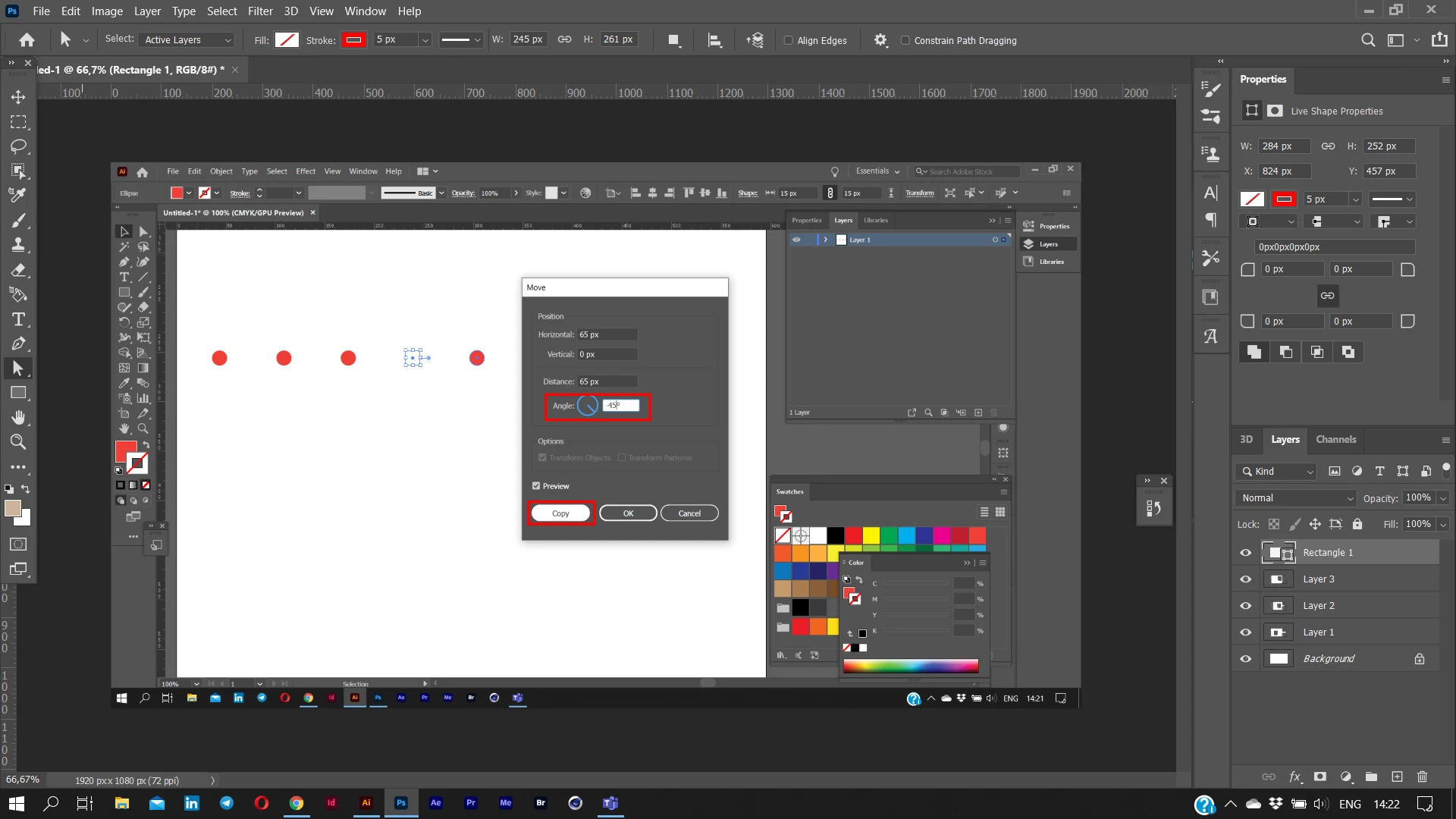
Task: Enable the Align Edges checkbox
Action: [788, 40]
